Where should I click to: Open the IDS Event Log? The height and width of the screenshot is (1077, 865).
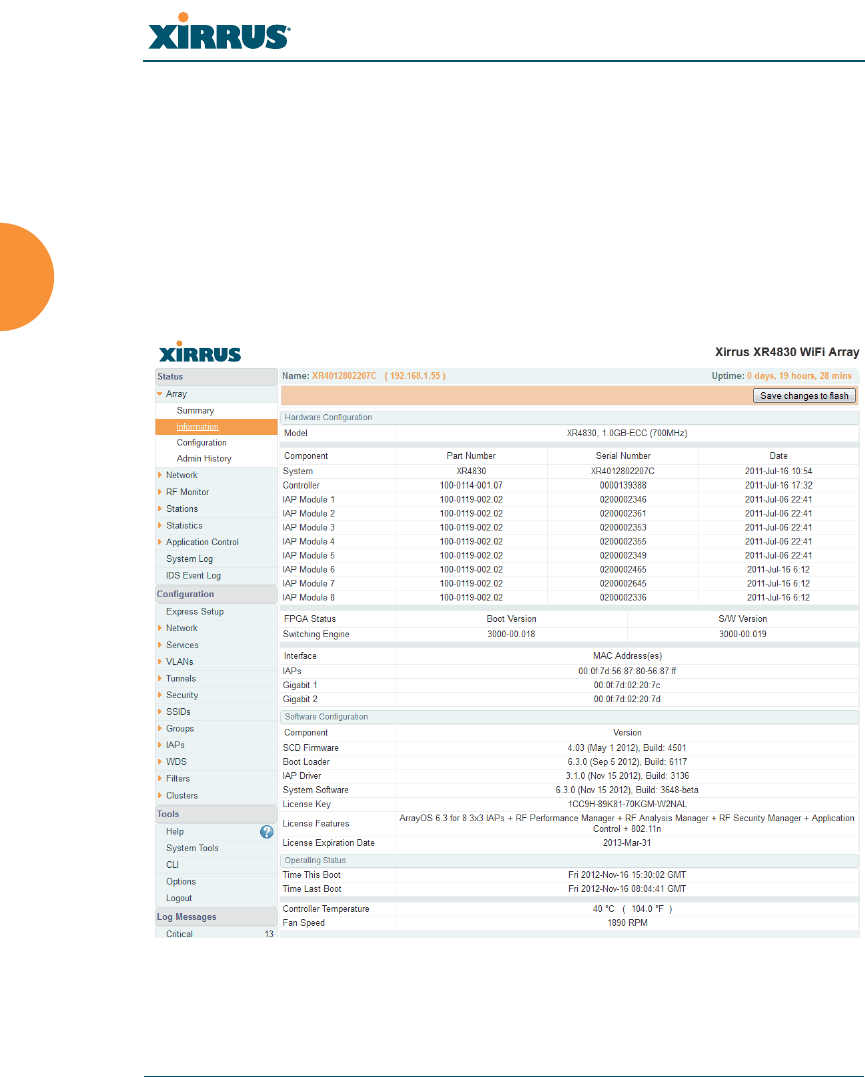(x=193, y=576)
